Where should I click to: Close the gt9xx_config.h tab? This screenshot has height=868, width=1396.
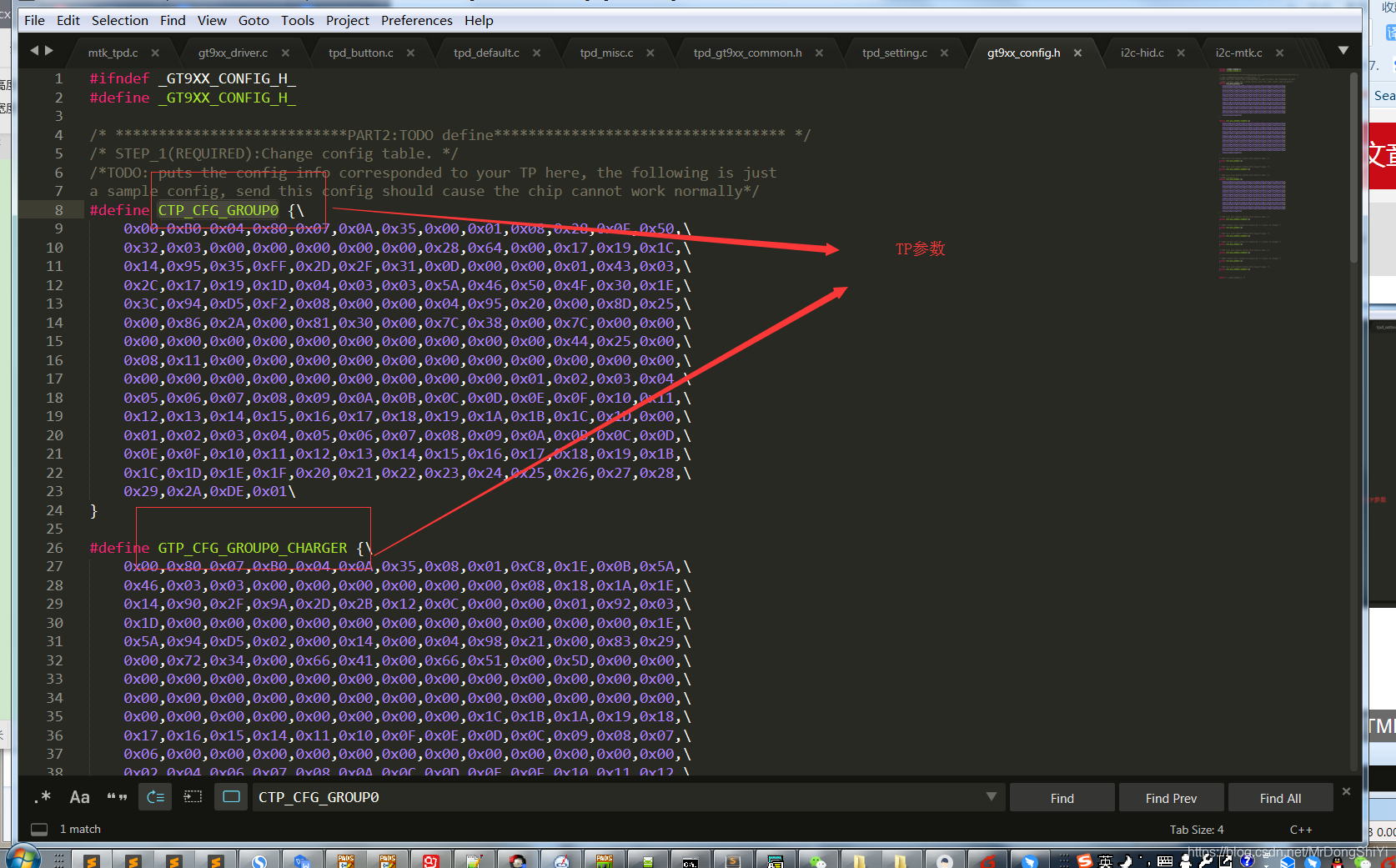[x=1077, y=53]
